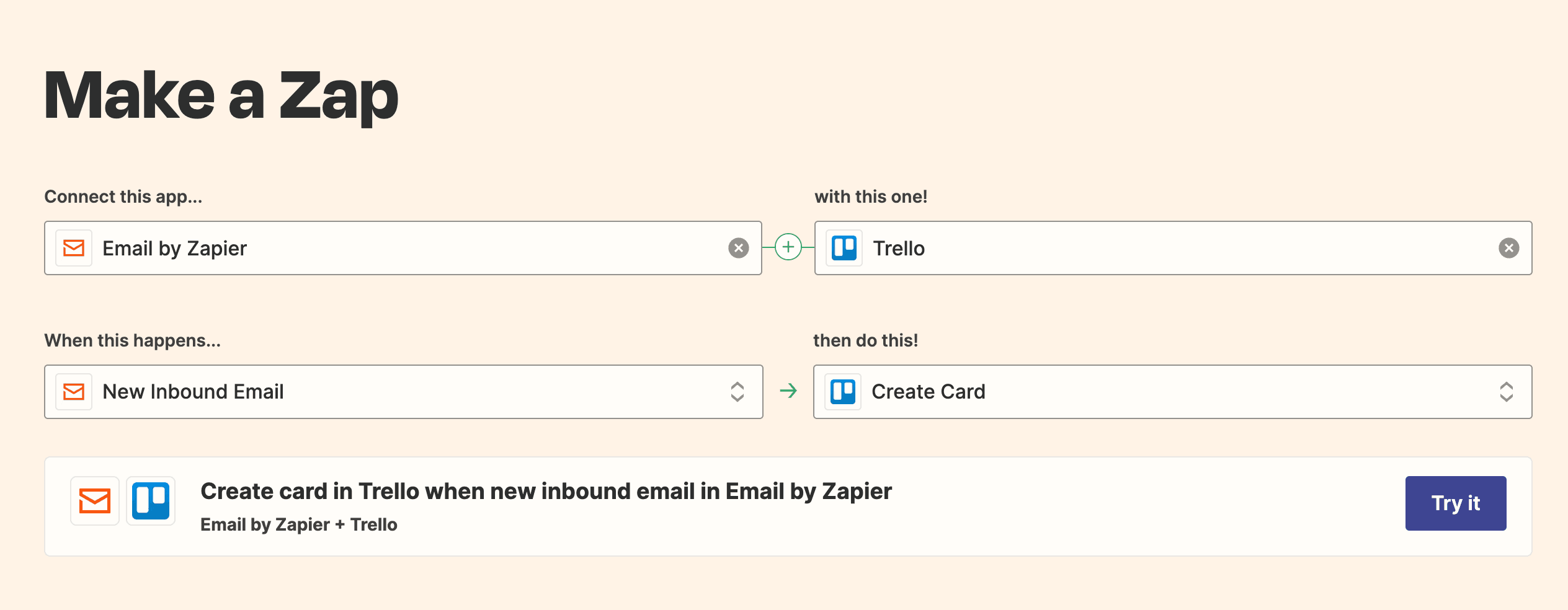Click the Trello app input field

(x=1178, y=248)
